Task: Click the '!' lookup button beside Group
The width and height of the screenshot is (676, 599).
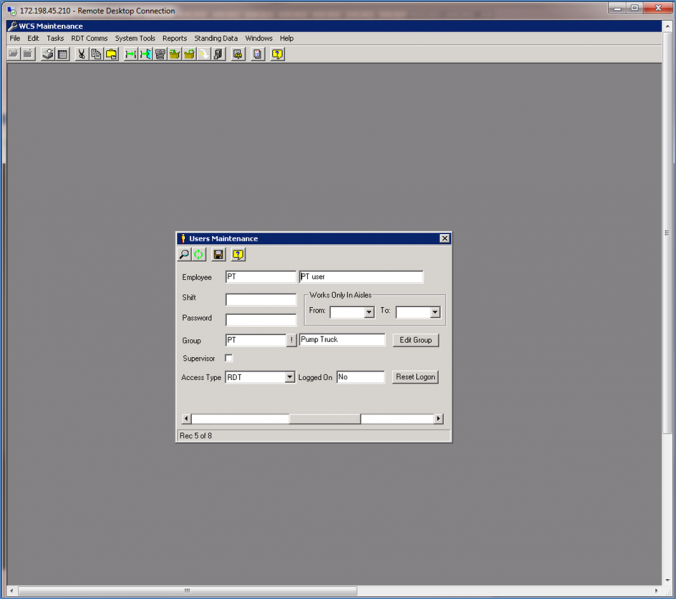Action: (291, 340)
